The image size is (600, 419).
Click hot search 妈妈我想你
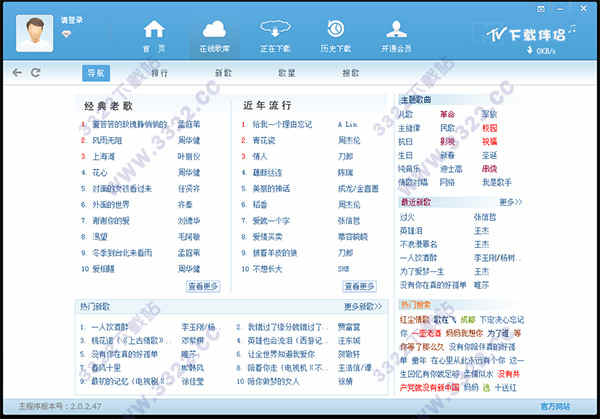coord(464,333)
